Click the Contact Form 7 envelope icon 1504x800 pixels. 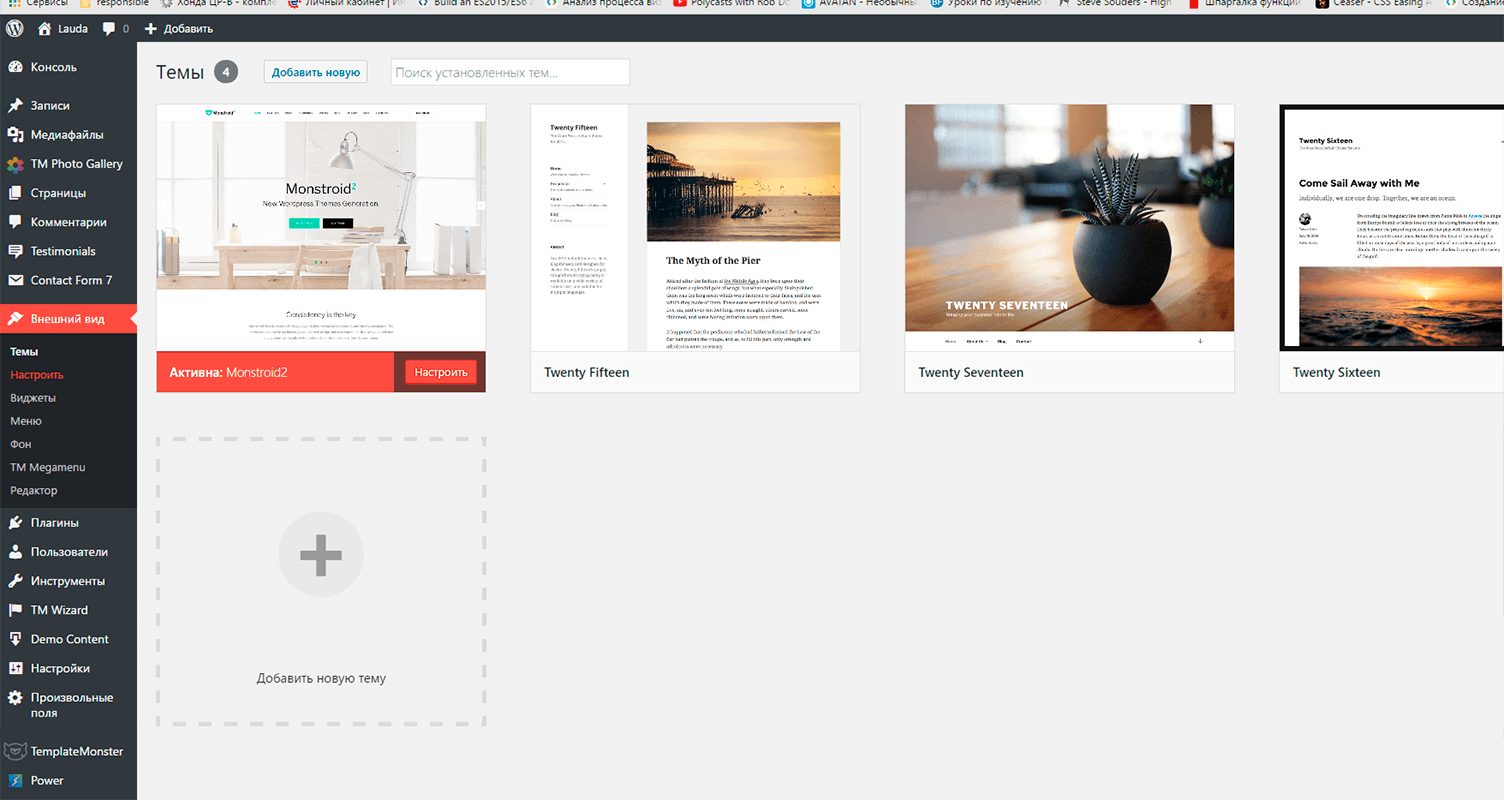15,280
